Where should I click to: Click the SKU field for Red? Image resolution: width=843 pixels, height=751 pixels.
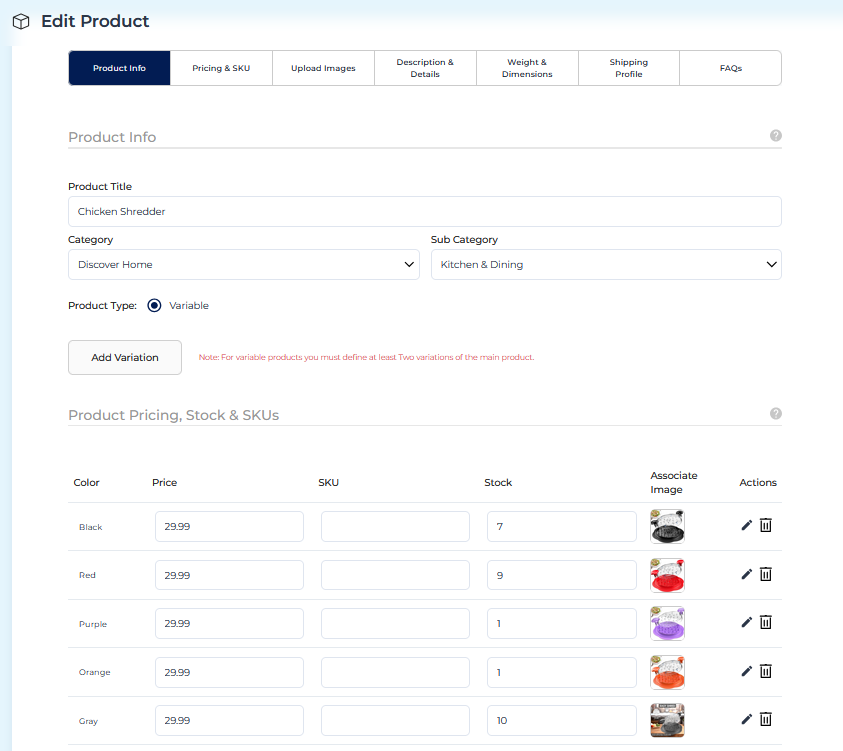tap(395, 575)
